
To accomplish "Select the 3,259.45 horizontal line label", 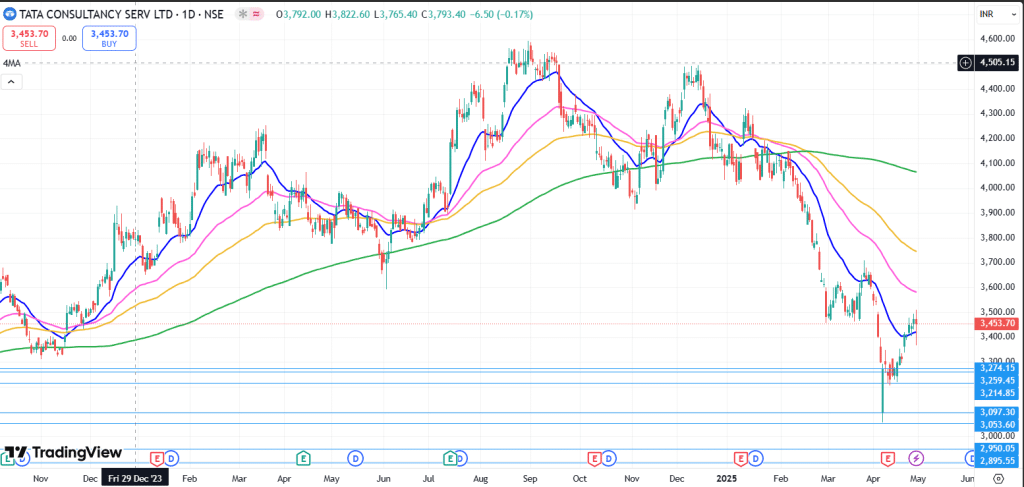I will (995, 380).
